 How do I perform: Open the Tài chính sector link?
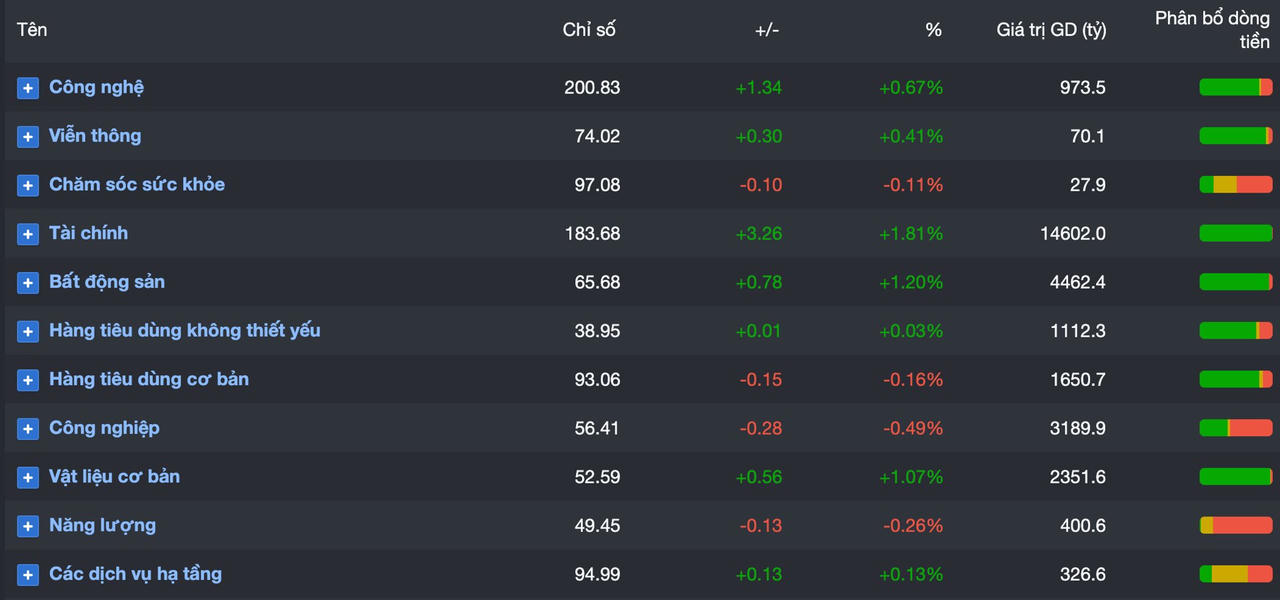coord(88,233)
